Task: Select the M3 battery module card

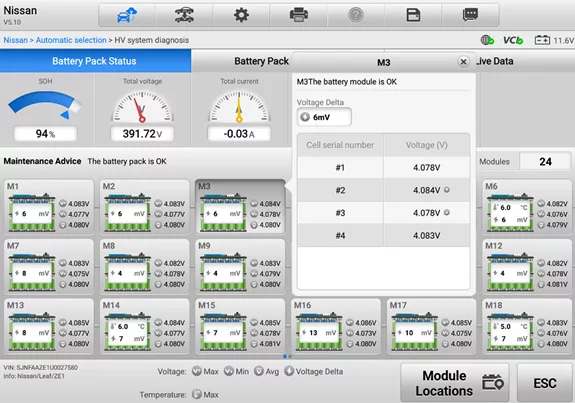Action: tap(240, 206)
